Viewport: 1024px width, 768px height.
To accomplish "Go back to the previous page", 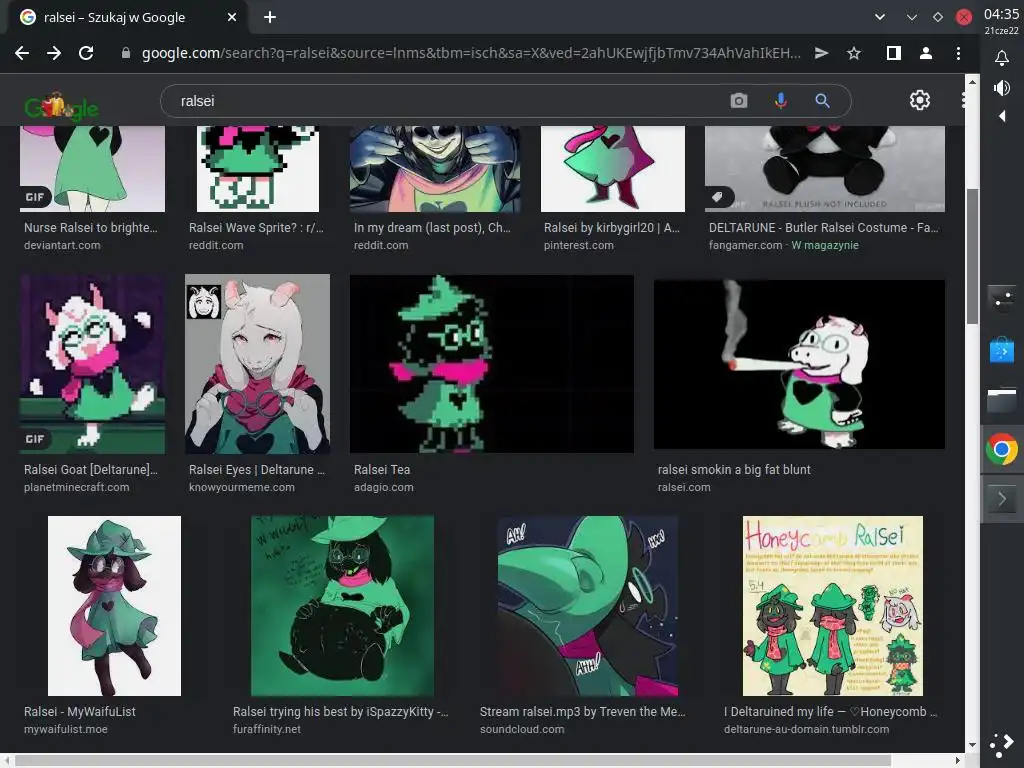I will [x=22, y=53].
